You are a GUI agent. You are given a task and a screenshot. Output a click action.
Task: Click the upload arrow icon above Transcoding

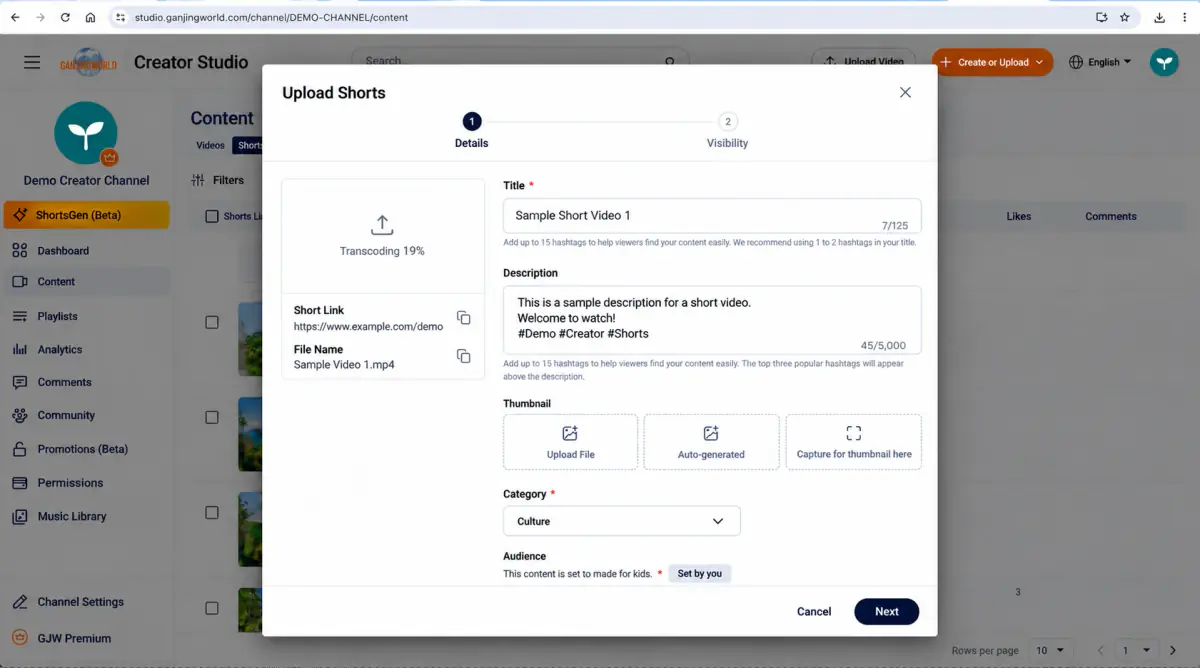tap(382, 224)
